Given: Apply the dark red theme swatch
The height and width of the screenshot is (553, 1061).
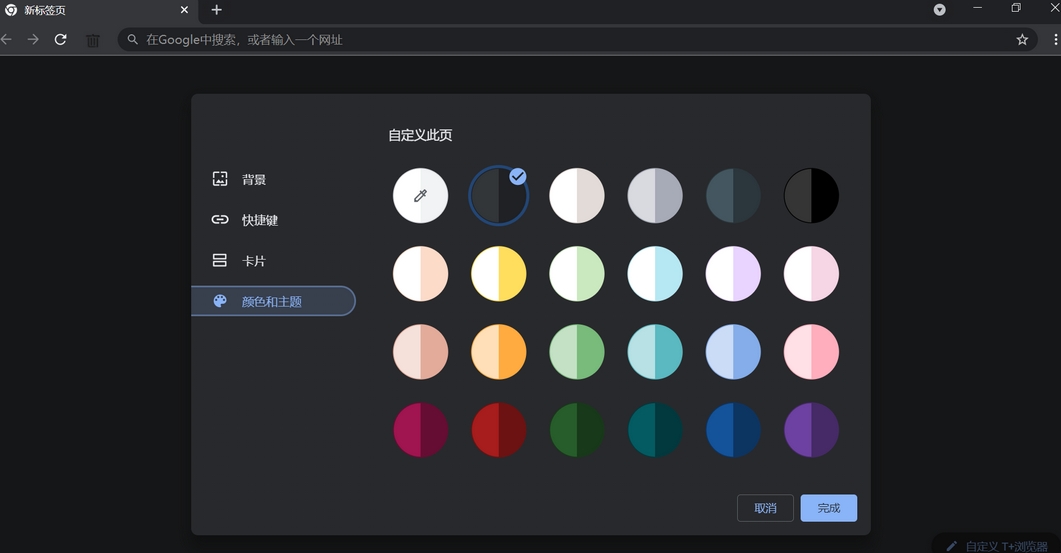Looking at the screenshot, I should (x=498, y=430).
